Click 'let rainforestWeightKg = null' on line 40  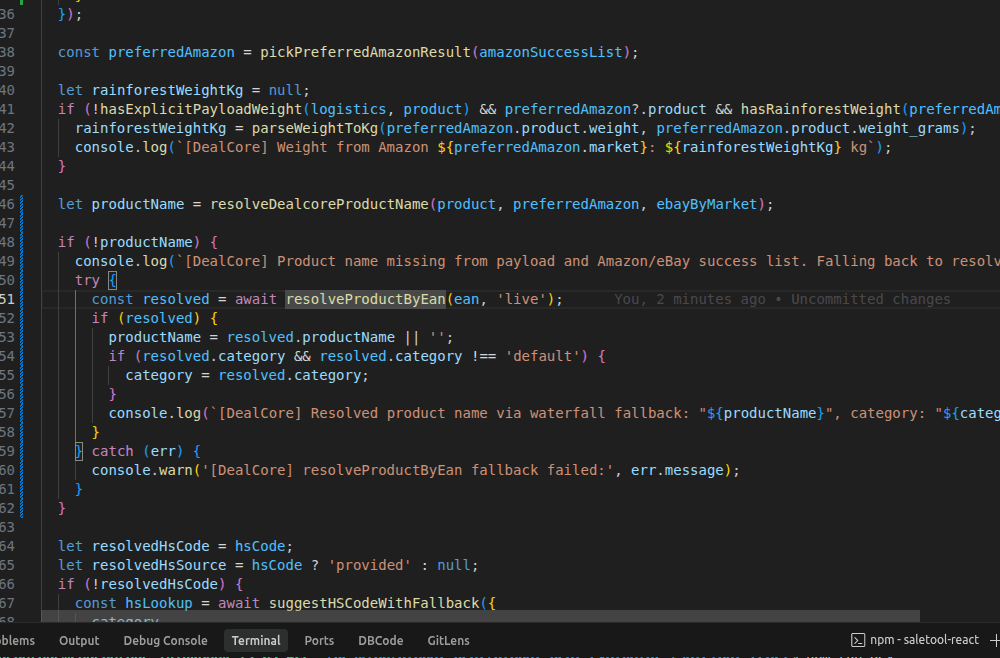[x=179, y=90]
